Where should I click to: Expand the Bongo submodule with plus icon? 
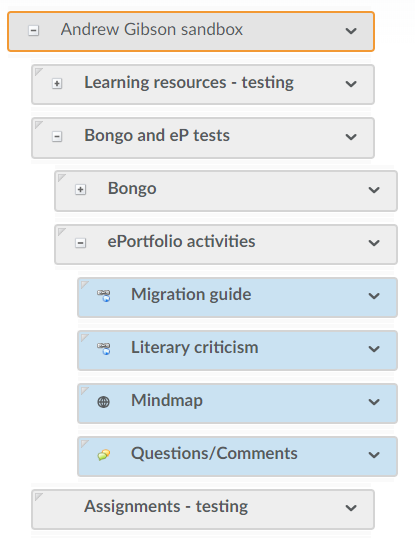click(x=80, y=189)
